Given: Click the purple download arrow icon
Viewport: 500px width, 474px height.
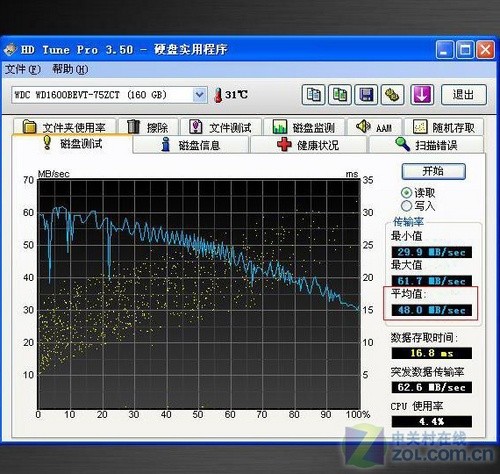Looking at the screenshot, I should click(422, 95).
